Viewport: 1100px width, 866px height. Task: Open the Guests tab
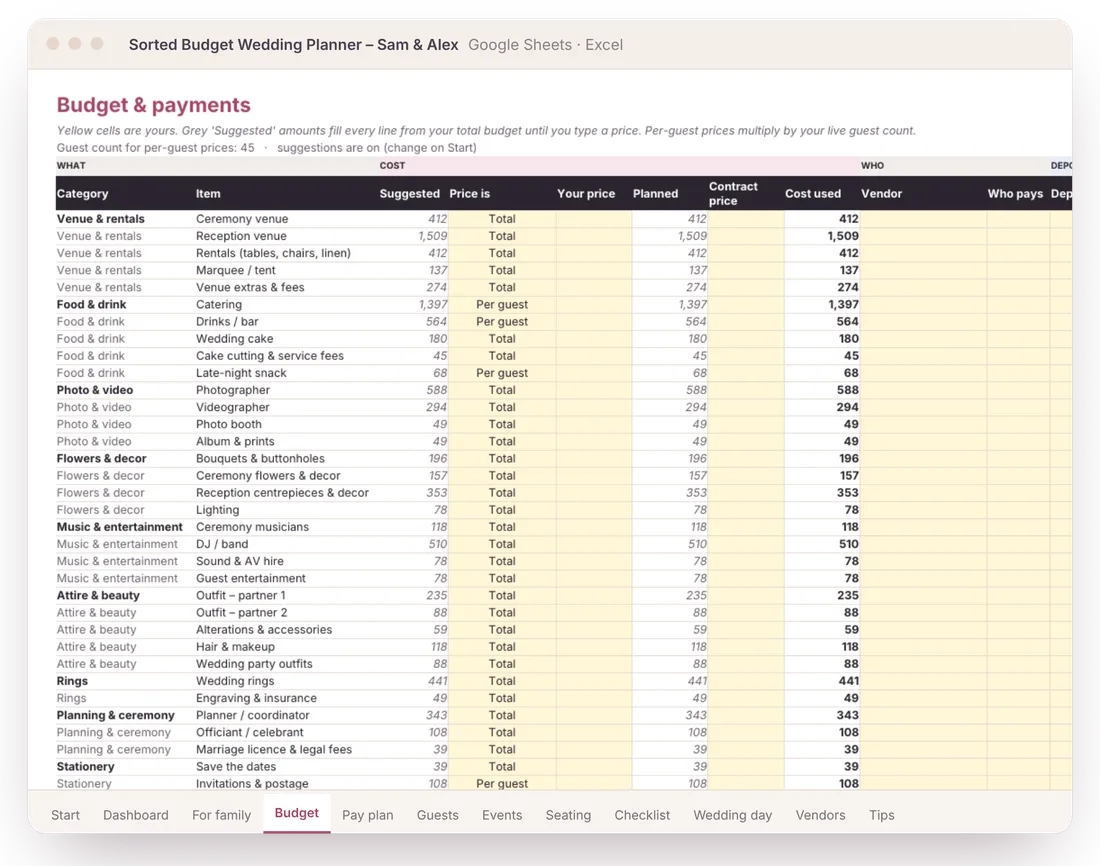(438, 815)
